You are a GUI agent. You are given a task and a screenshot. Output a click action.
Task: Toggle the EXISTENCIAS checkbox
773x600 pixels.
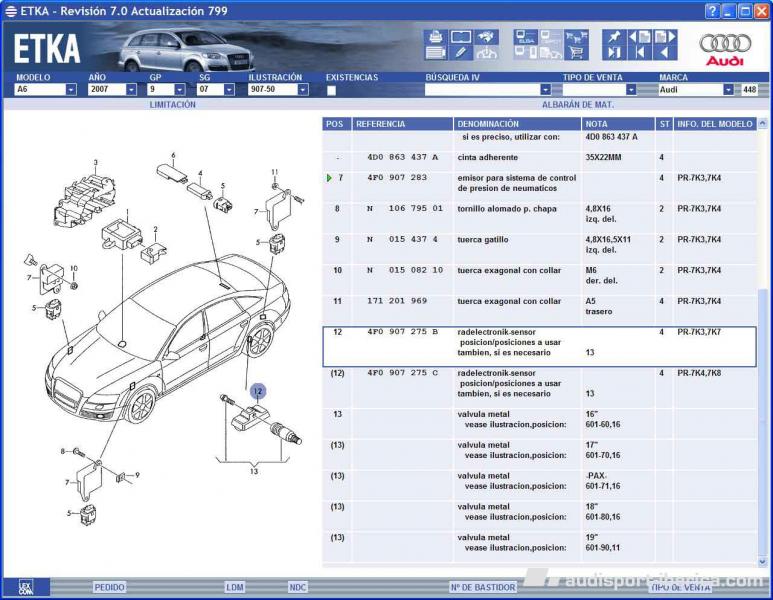click(x=331, y=90)
